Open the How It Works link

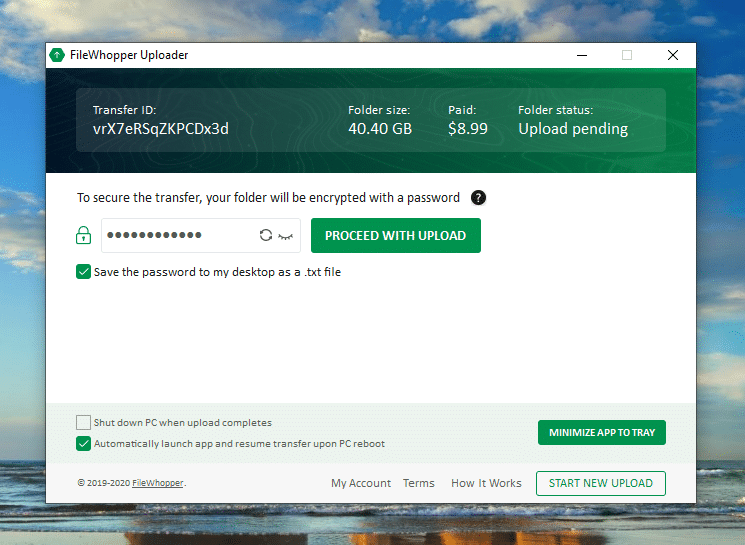(x=486, y=483)
